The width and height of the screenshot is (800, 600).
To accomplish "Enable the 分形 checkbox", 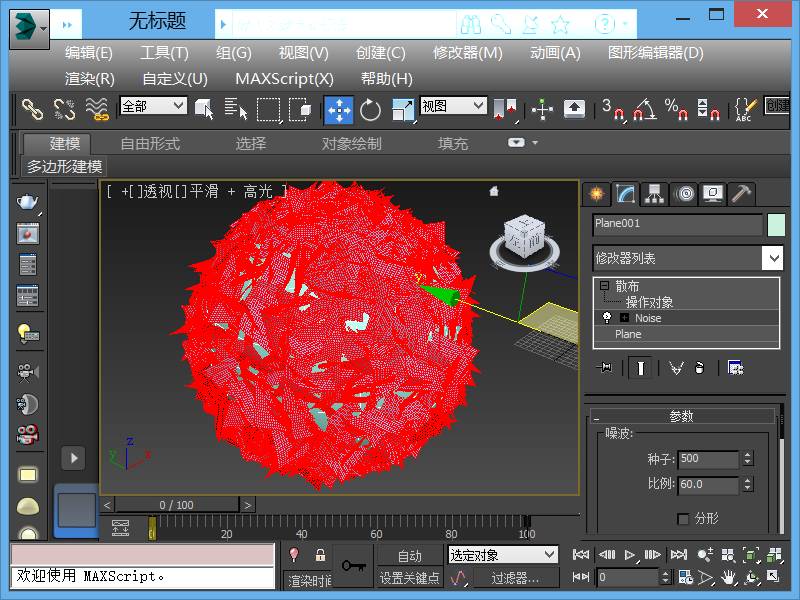I will tap(683, 519).
